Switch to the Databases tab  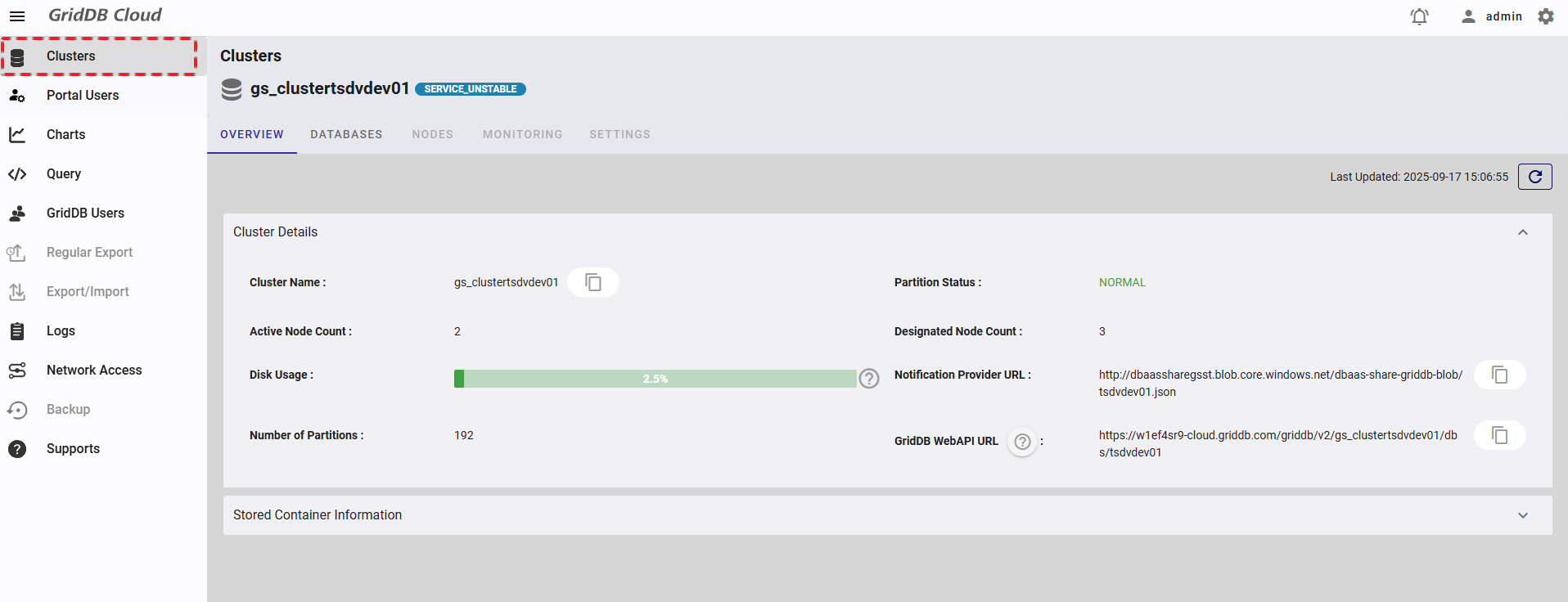(346, 134)
